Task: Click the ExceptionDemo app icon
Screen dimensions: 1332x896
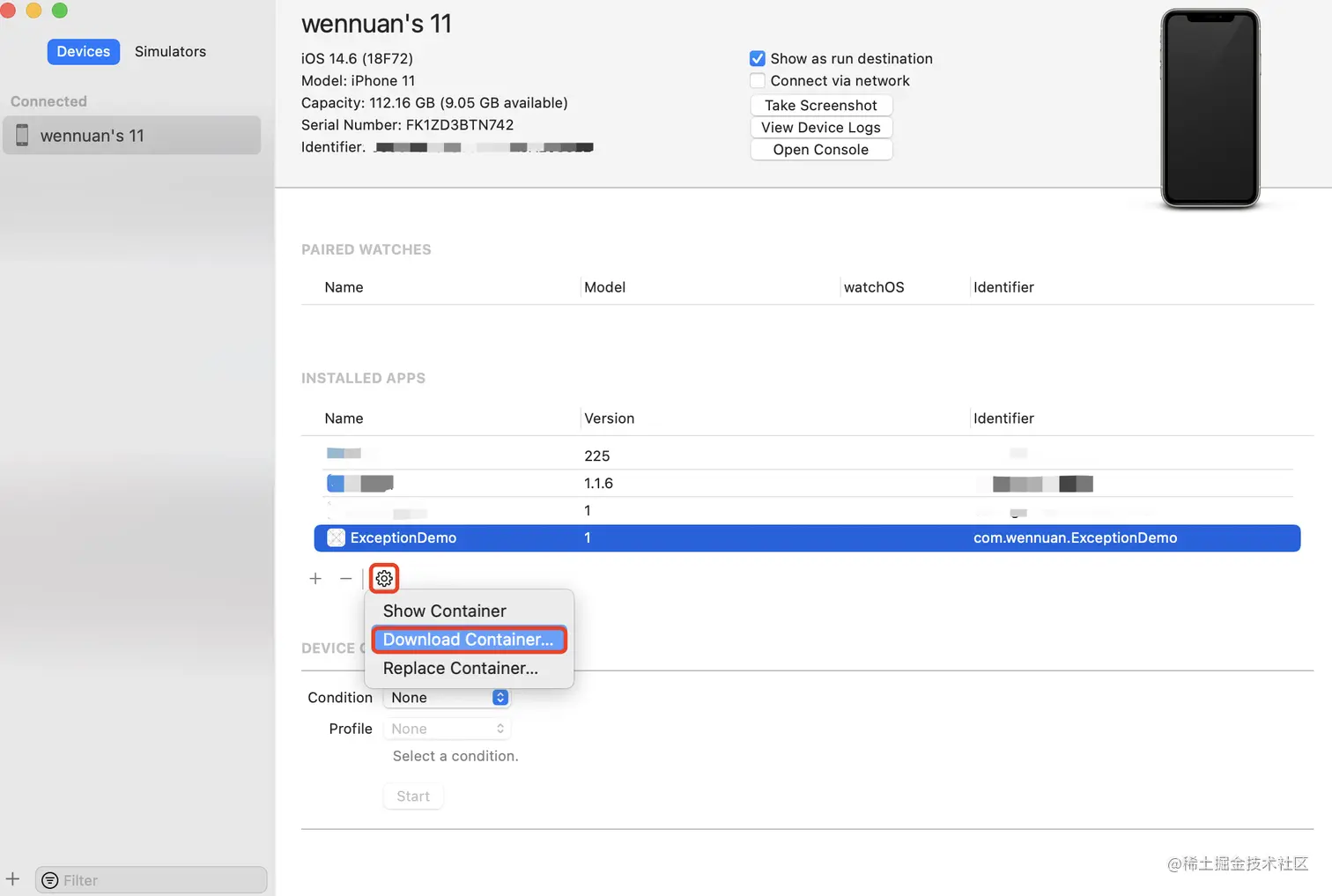Action: [x=336, y=537]
